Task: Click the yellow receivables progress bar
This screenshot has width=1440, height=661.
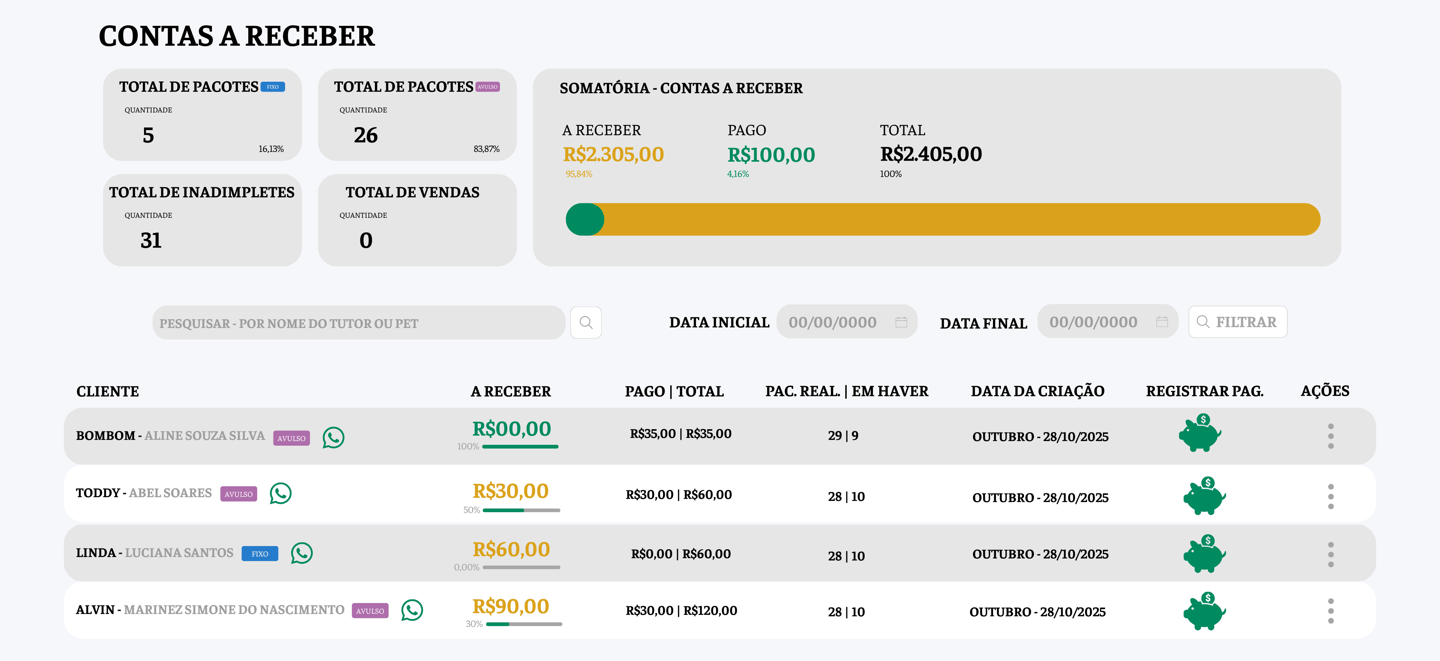Action: 960,220
